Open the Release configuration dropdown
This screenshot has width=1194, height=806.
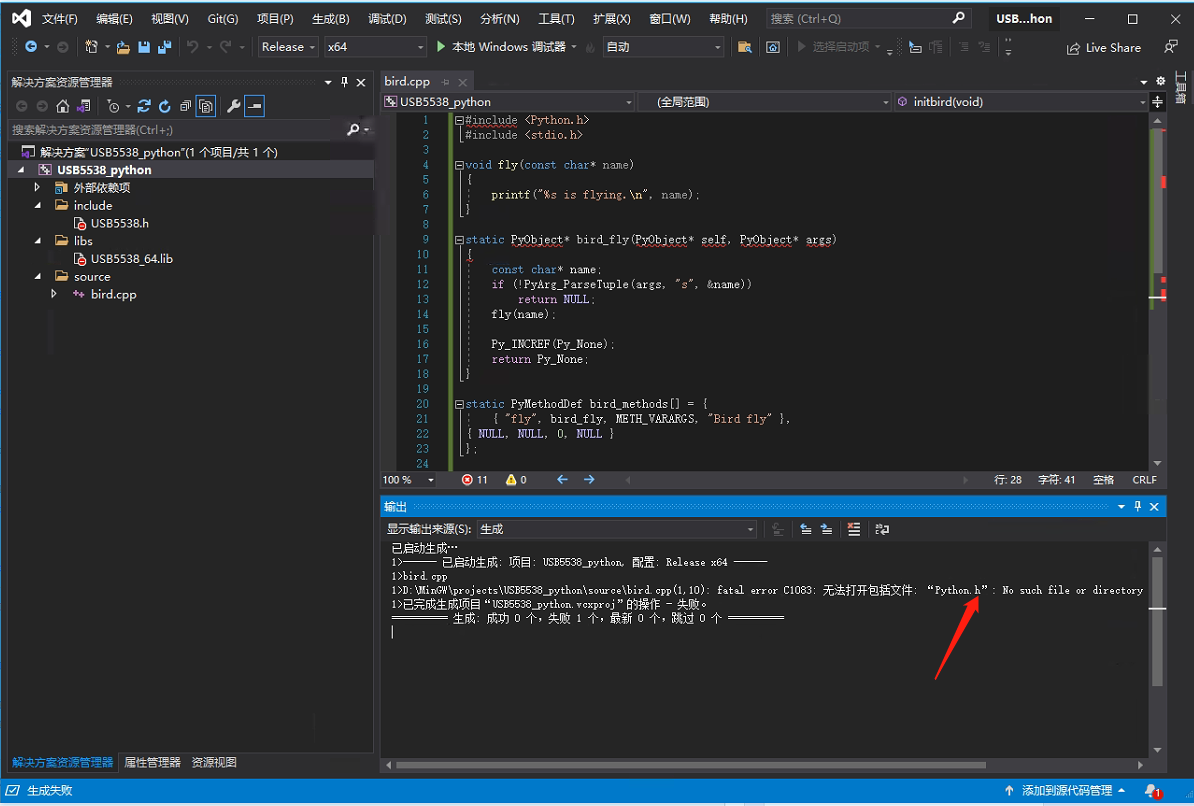point(287,46)
